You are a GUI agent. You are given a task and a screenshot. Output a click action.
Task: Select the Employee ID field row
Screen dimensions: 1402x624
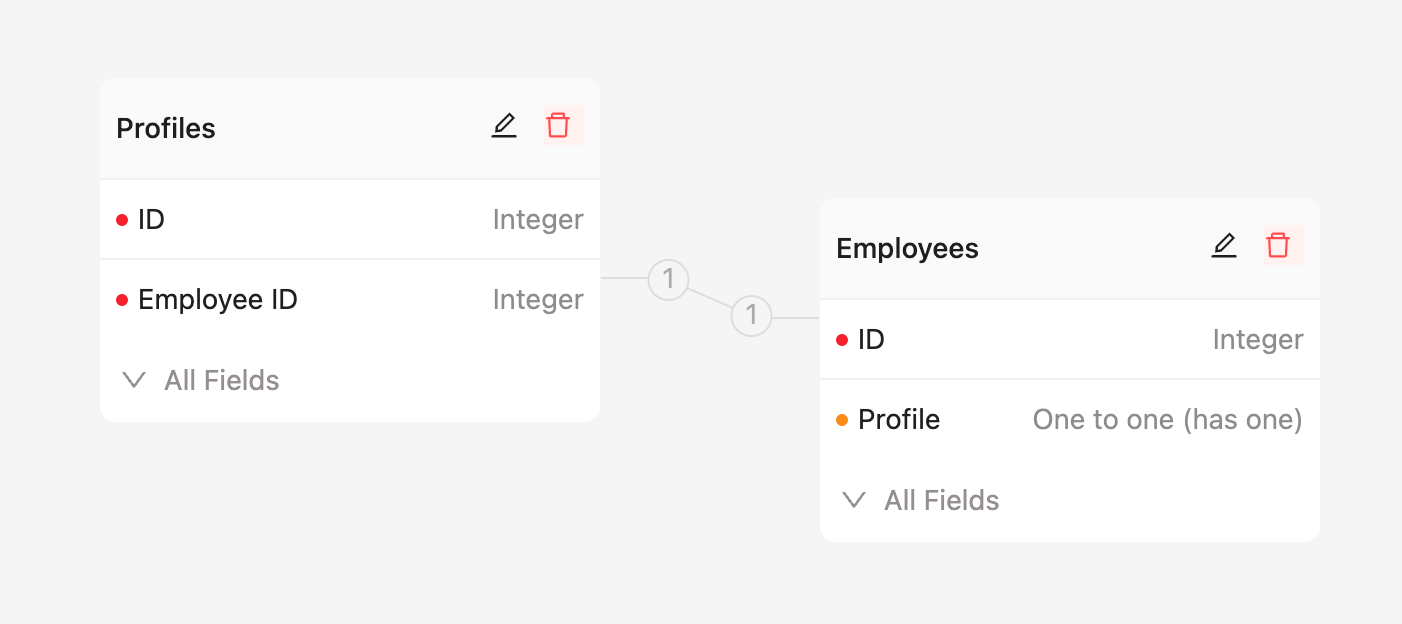pos(350,300)
